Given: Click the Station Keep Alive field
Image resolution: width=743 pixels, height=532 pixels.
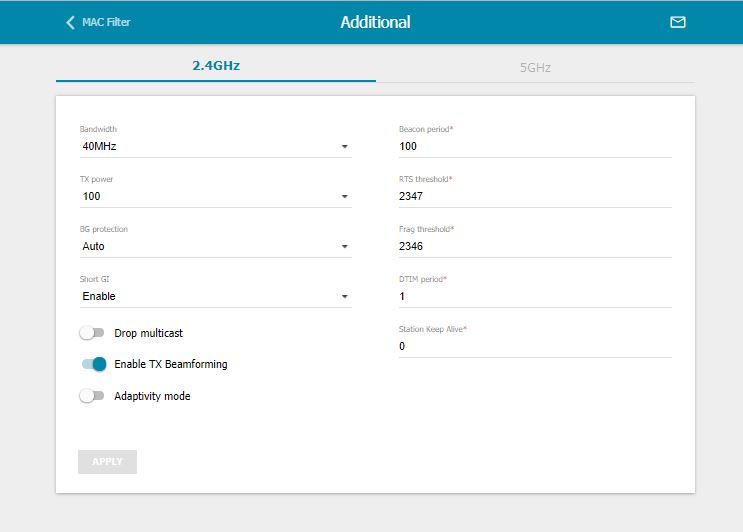Looking at the screenshot, I should (x=534, y=346).
